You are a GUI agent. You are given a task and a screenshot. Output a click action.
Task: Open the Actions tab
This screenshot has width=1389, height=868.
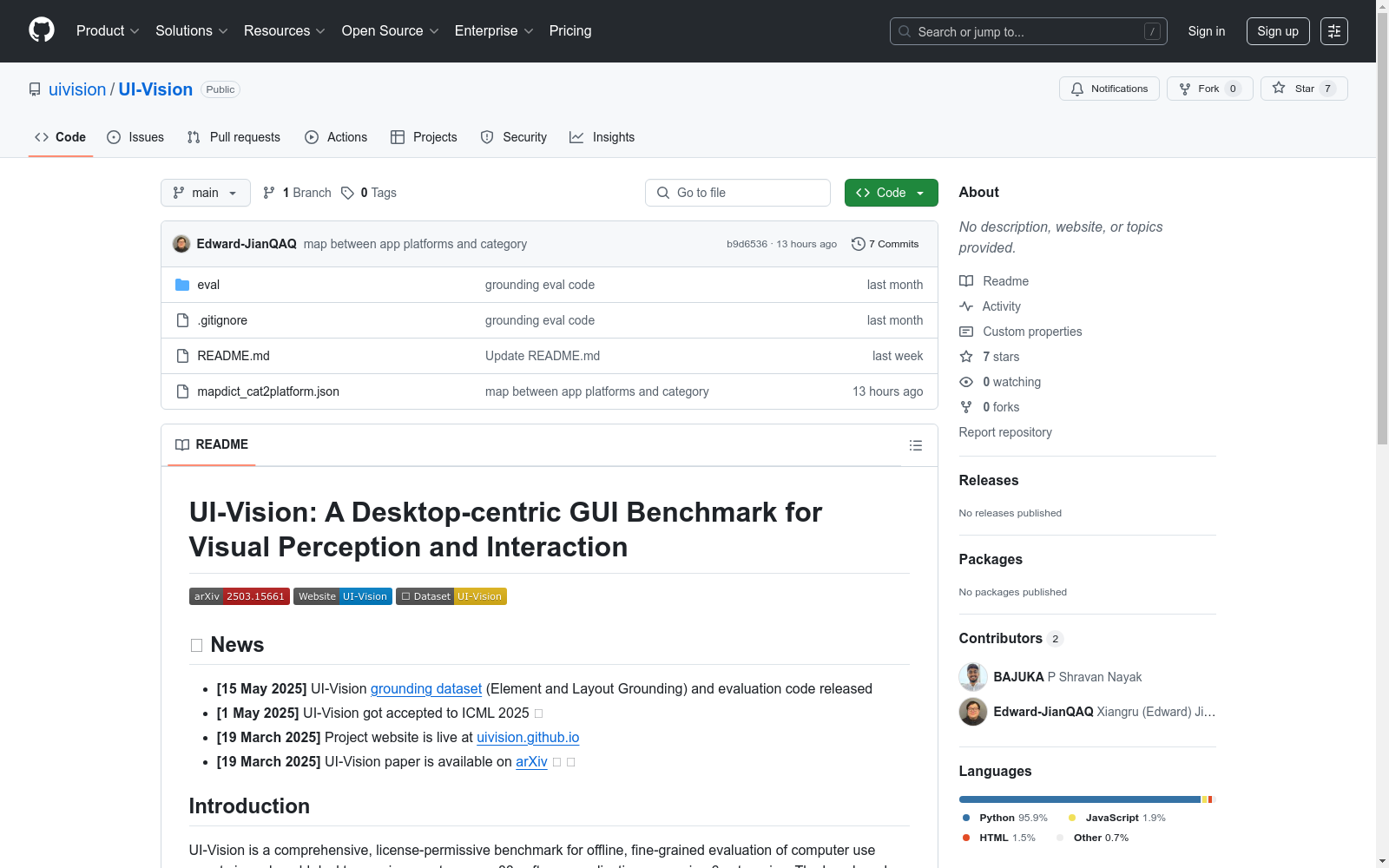[336, 137]
